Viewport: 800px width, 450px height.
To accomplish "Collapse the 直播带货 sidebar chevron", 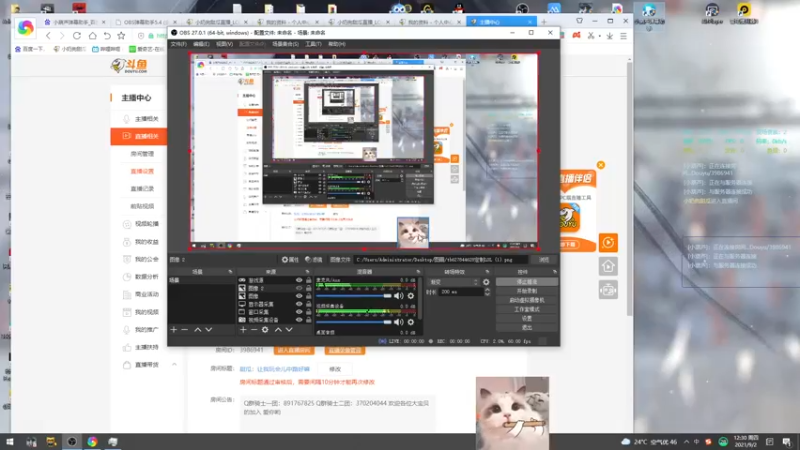I will tap(174, 365).
